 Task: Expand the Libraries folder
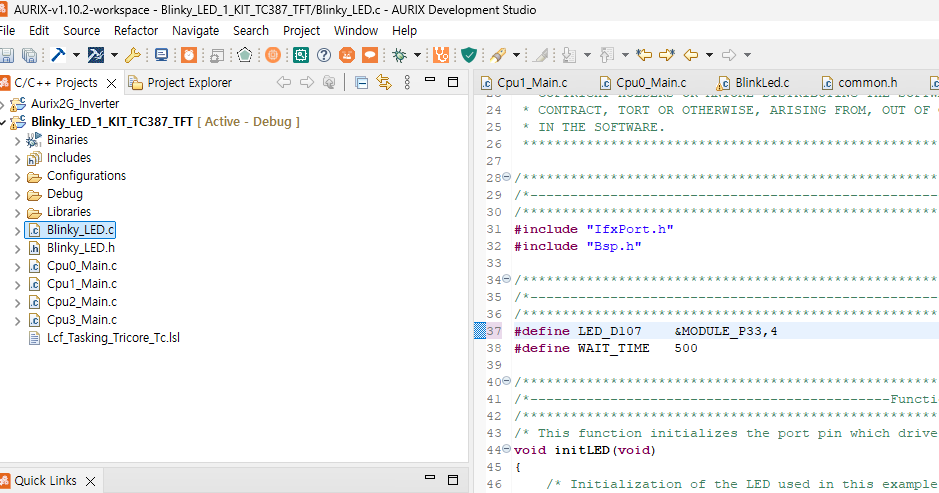click(x=17, y=213)
